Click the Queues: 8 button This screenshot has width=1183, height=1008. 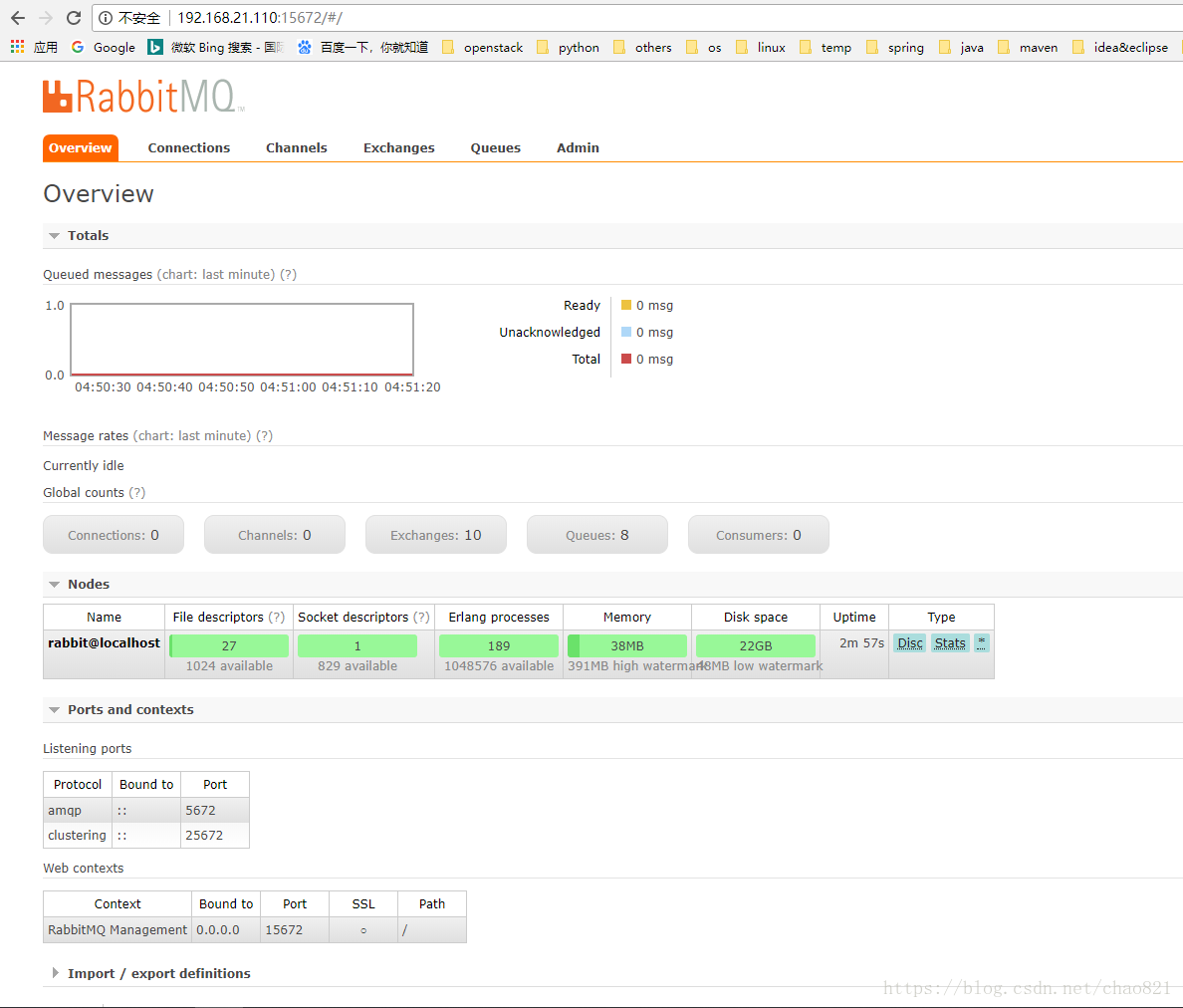pyautogui.click(x=597, y=535)
